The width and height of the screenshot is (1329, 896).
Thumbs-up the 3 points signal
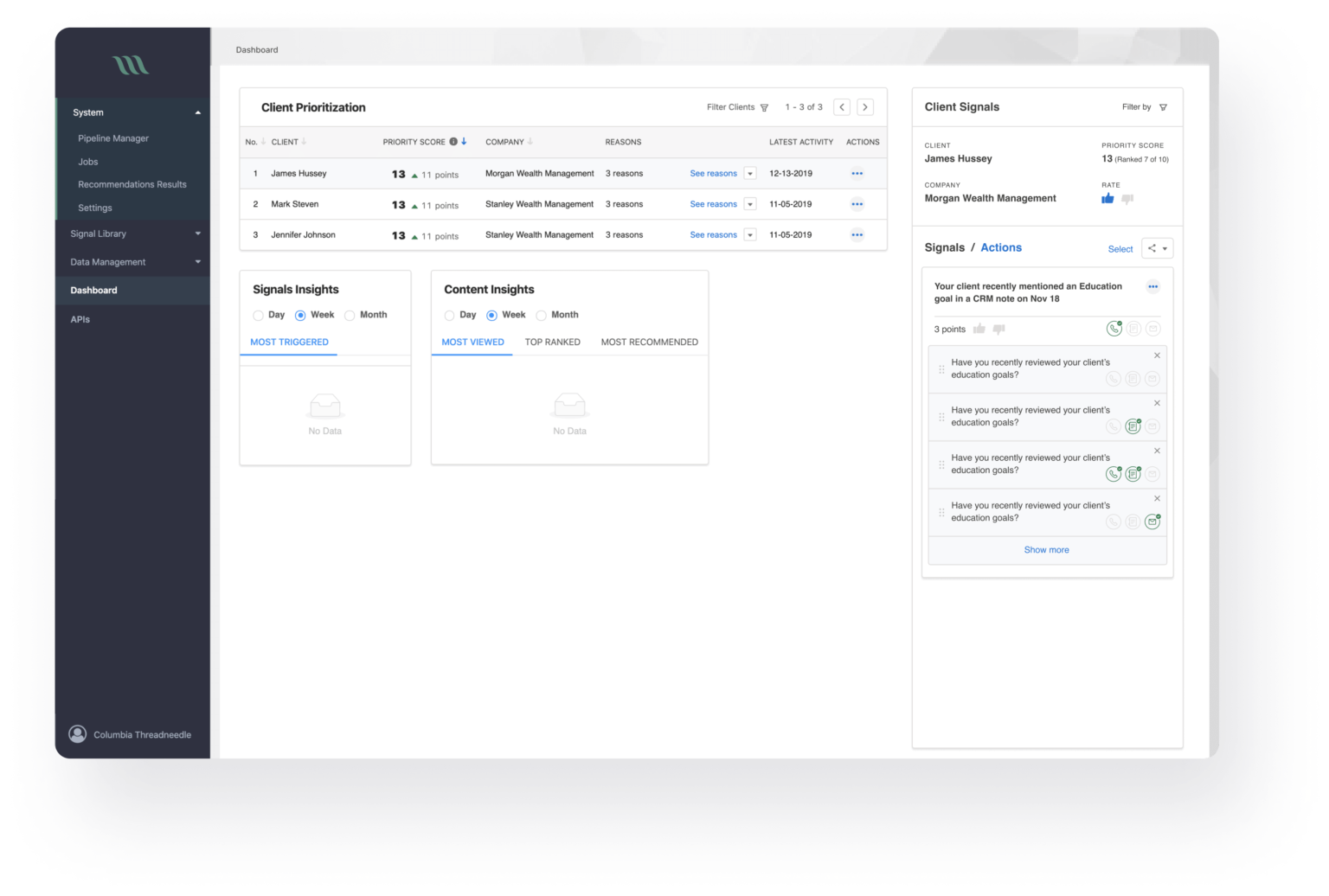click(979, 329)
